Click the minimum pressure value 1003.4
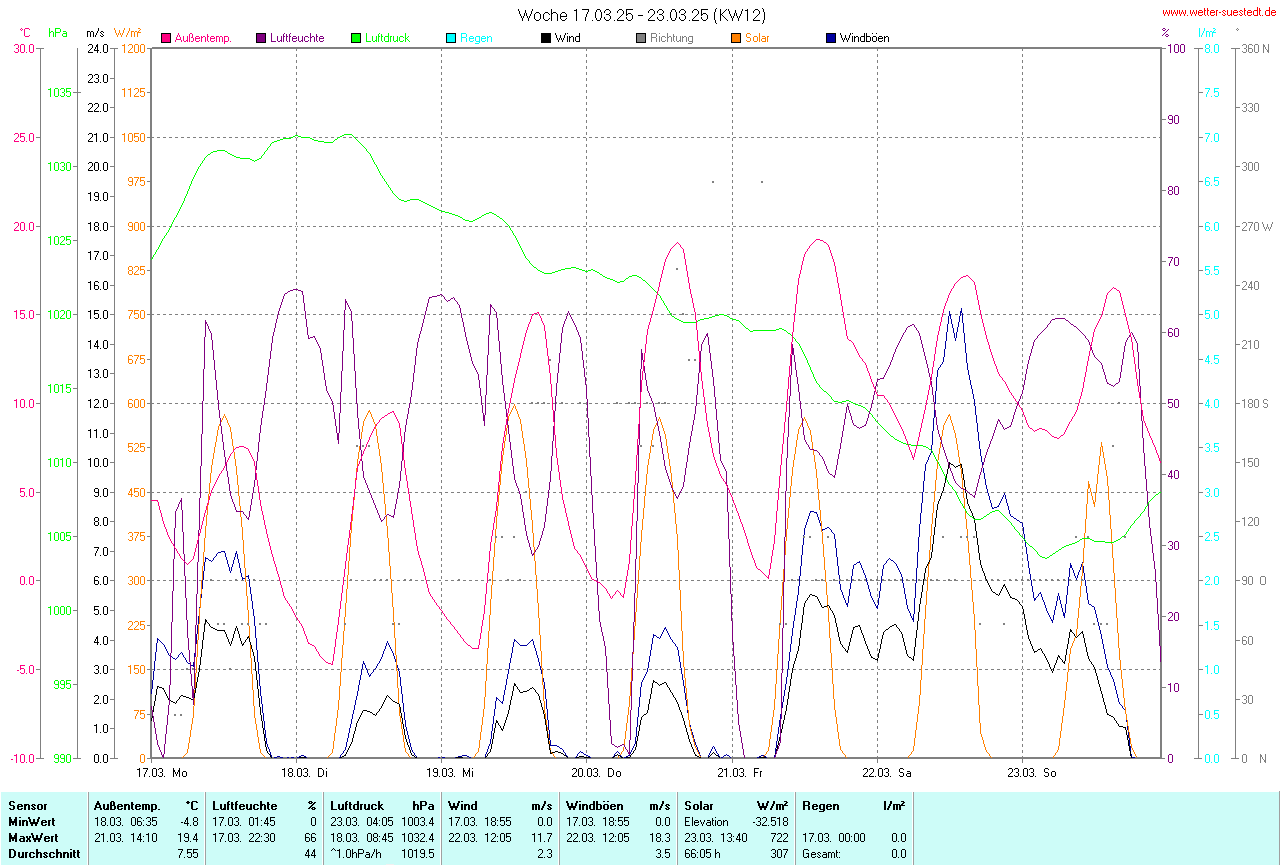The height and width of the screenshot is (865, 1280). [x=417, y=821]
